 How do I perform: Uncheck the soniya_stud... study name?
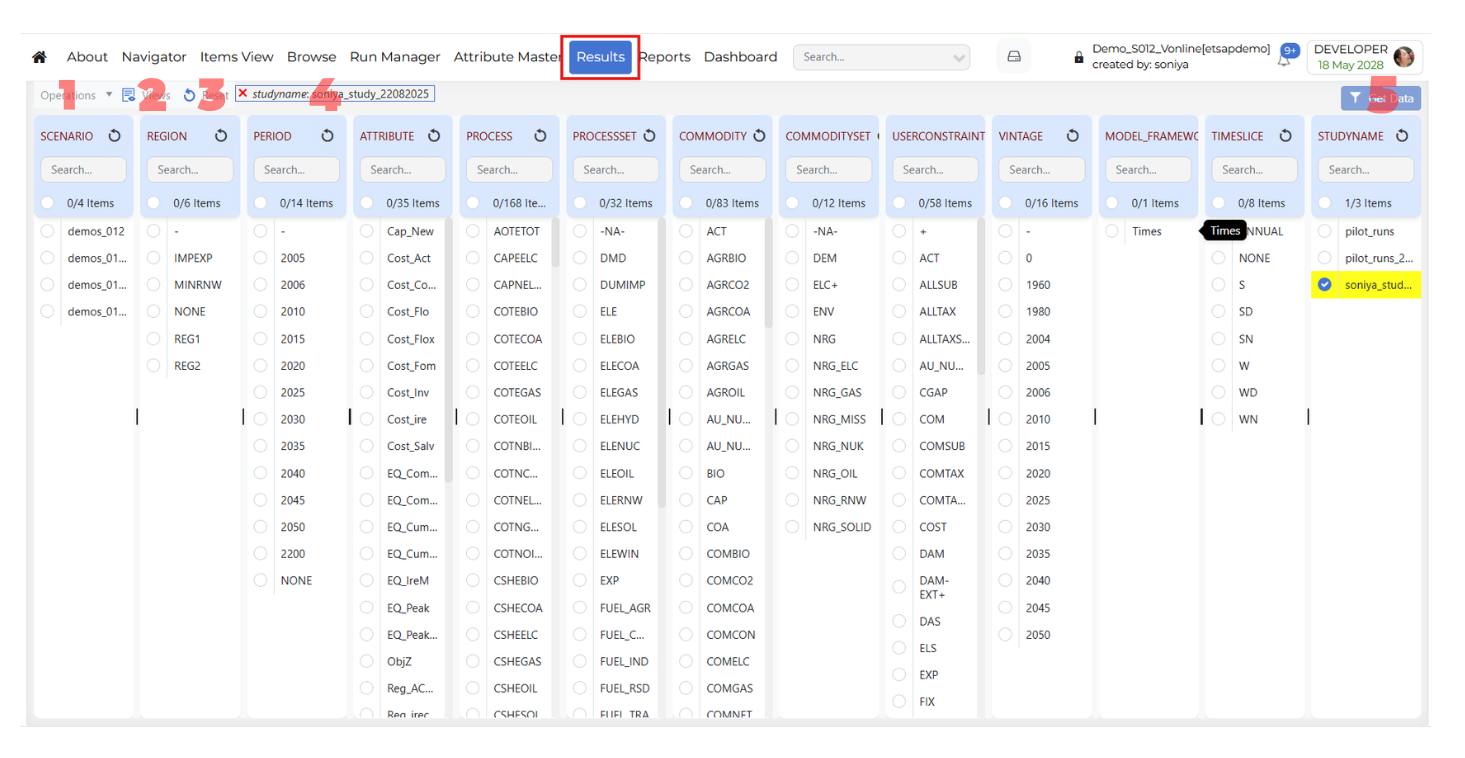click(x=1325, y=285)
